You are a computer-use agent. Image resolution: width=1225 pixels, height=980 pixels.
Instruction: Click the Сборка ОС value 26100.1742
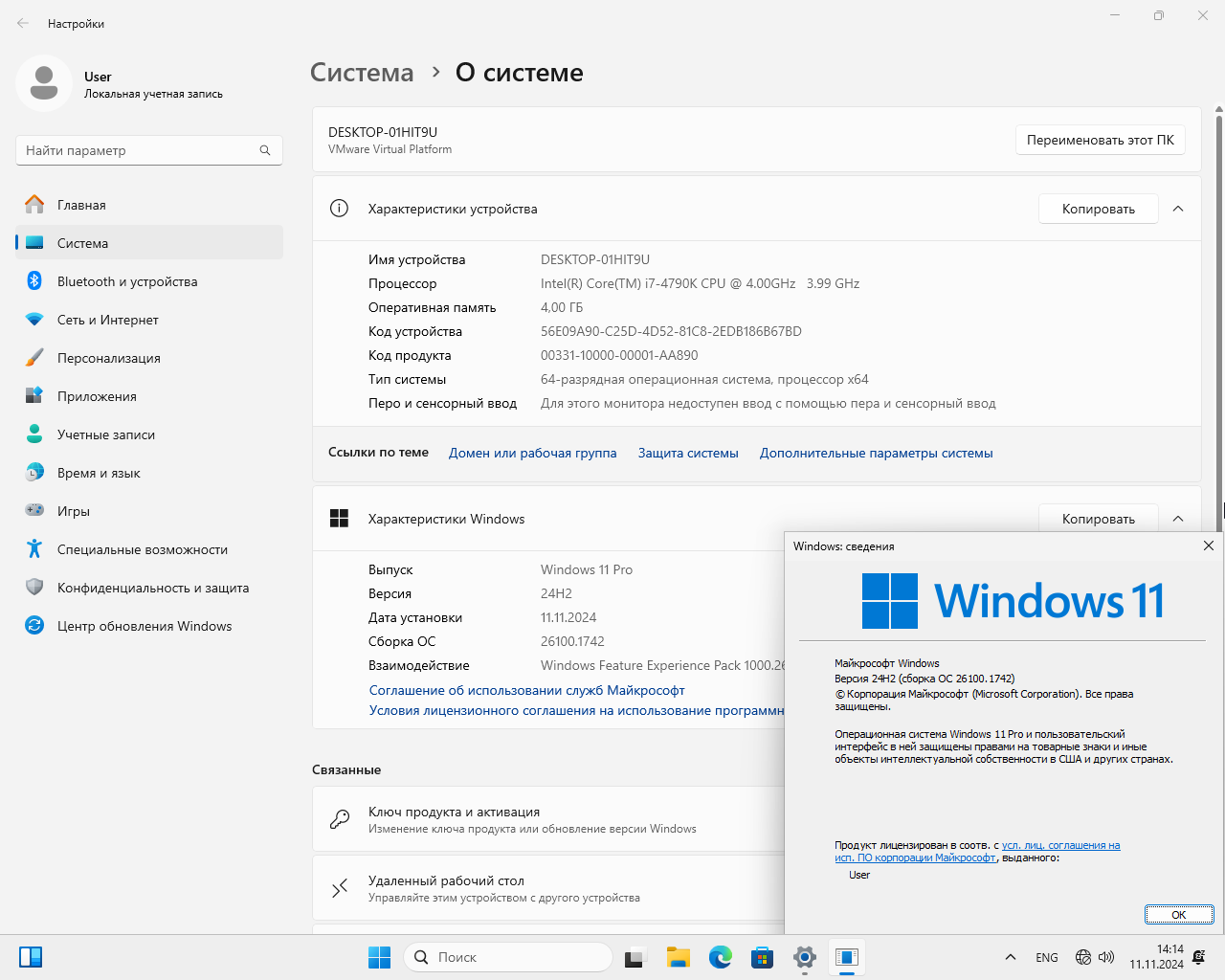tap(572, 641)
